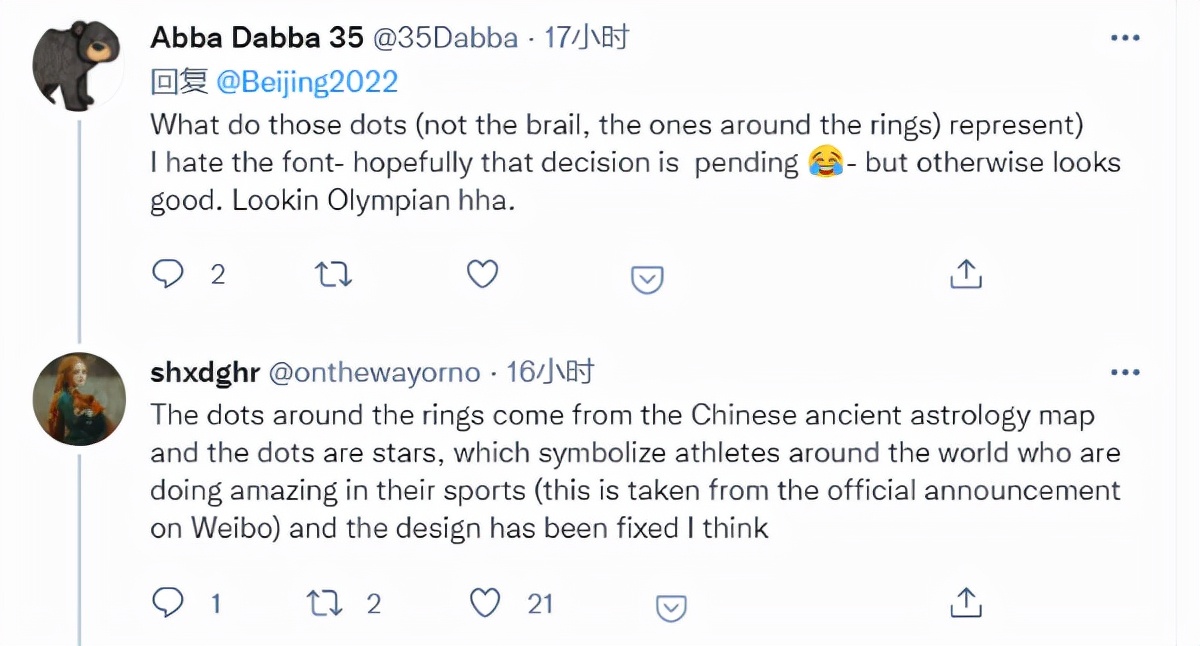Share shxdghr's reply
The image size is (1200, 646).
(965, 603)
